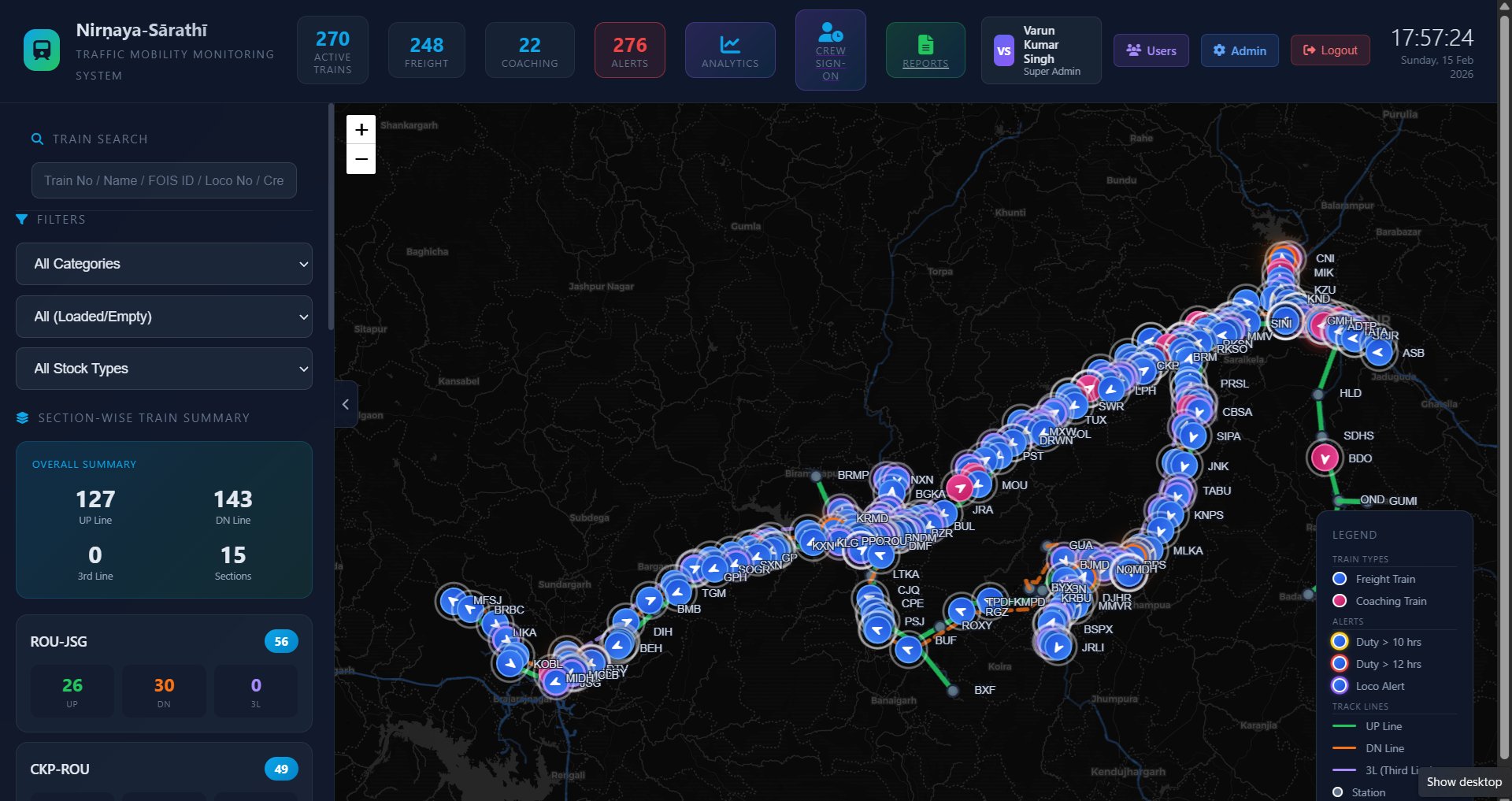Screen dimensions: 1512x801
Task: Click the 270 Active Trains counter
Action: point(332,50)
